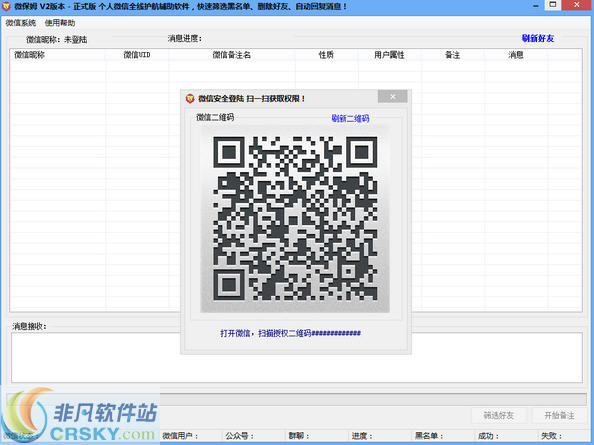Click the 黑名单 status bar entry
This screenshot has width=594, height=445.
pos(429,436)
